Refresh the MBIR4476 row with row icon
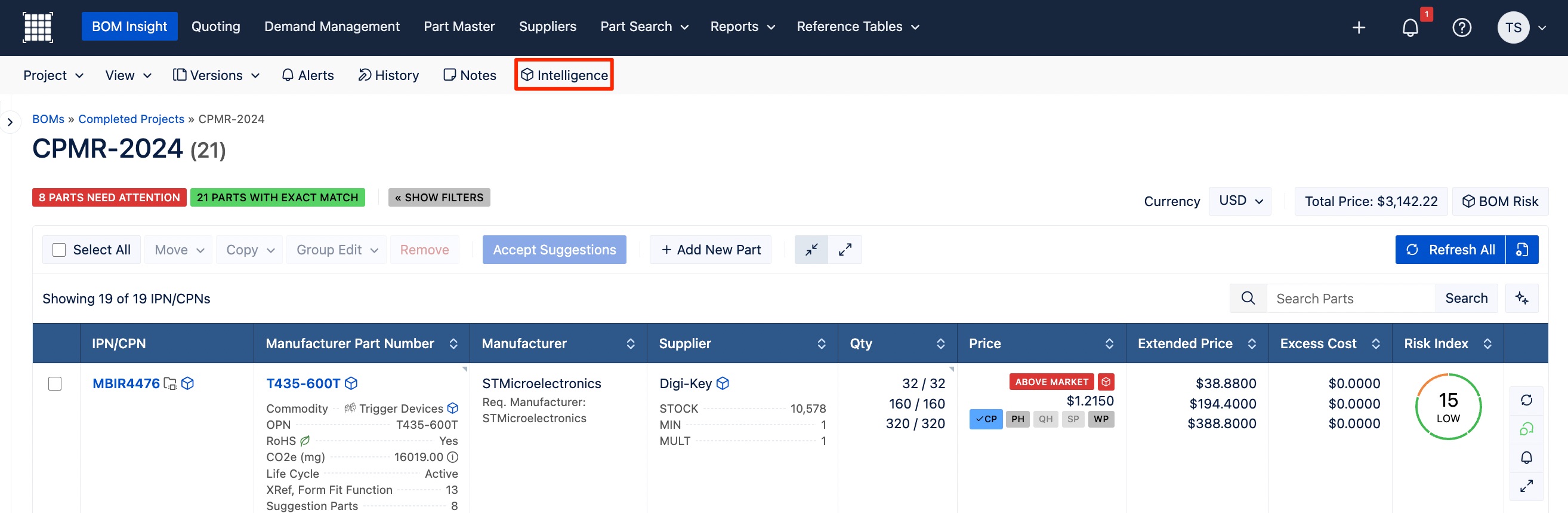Image resolution: width=1568 pixels, height=513 pixels. pyautogui.click(x=1526, y=400)
